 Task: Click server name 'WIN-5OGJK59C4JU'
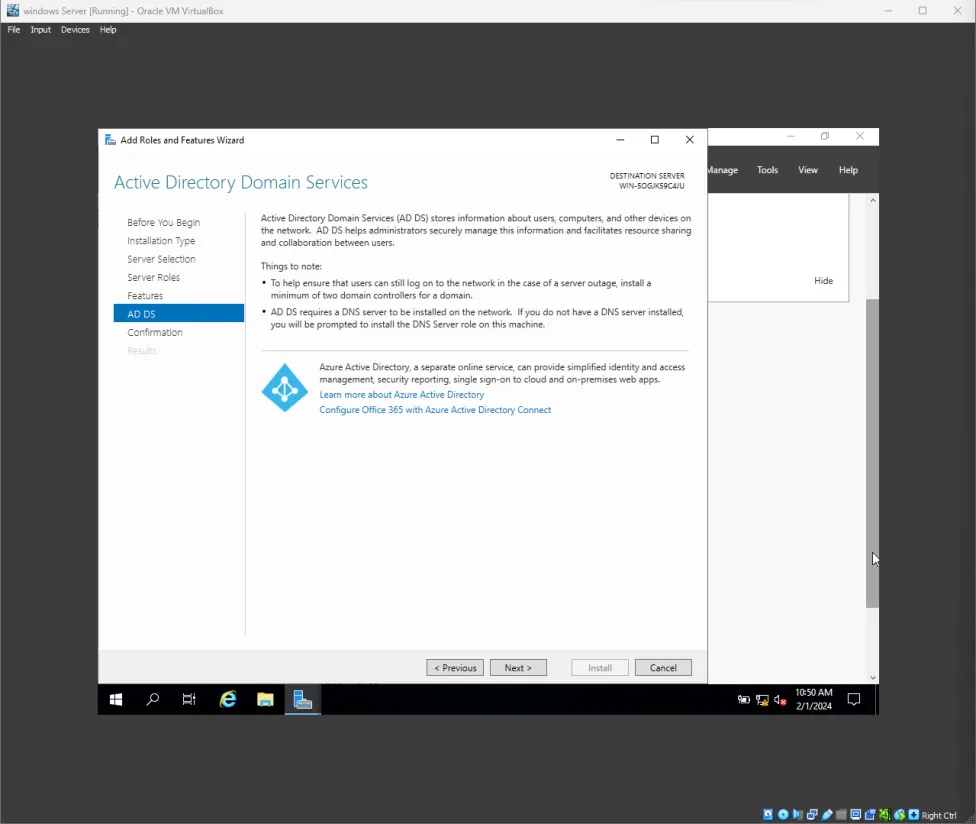[652, 186]
